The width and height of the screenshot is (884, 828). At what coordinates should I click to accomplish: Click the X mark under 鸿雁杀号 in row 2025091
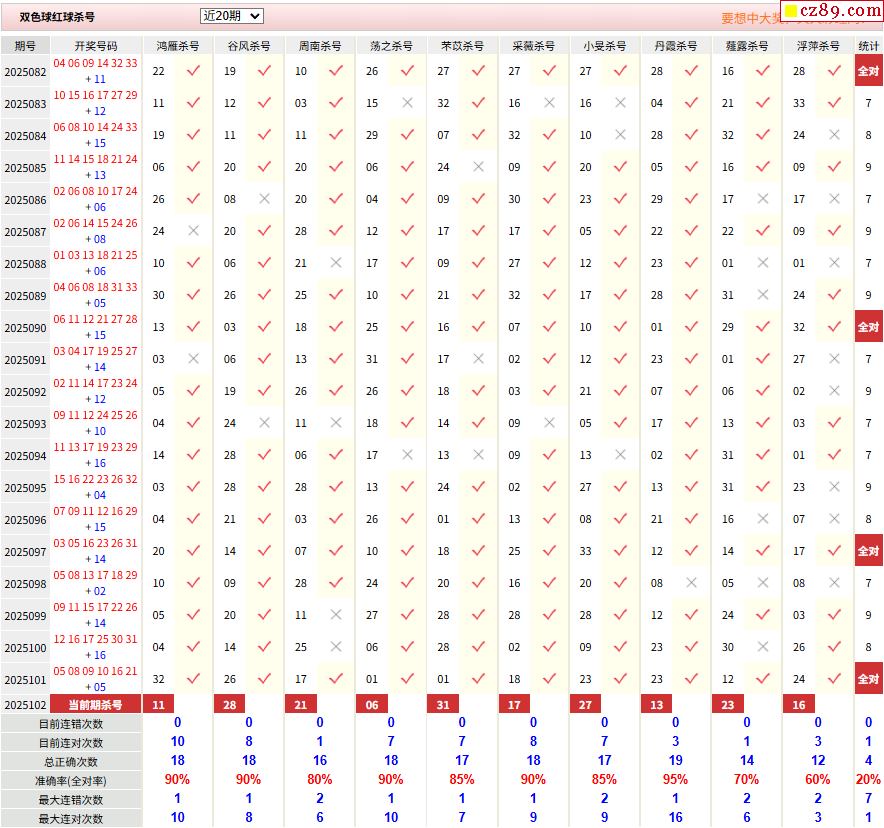193,358
